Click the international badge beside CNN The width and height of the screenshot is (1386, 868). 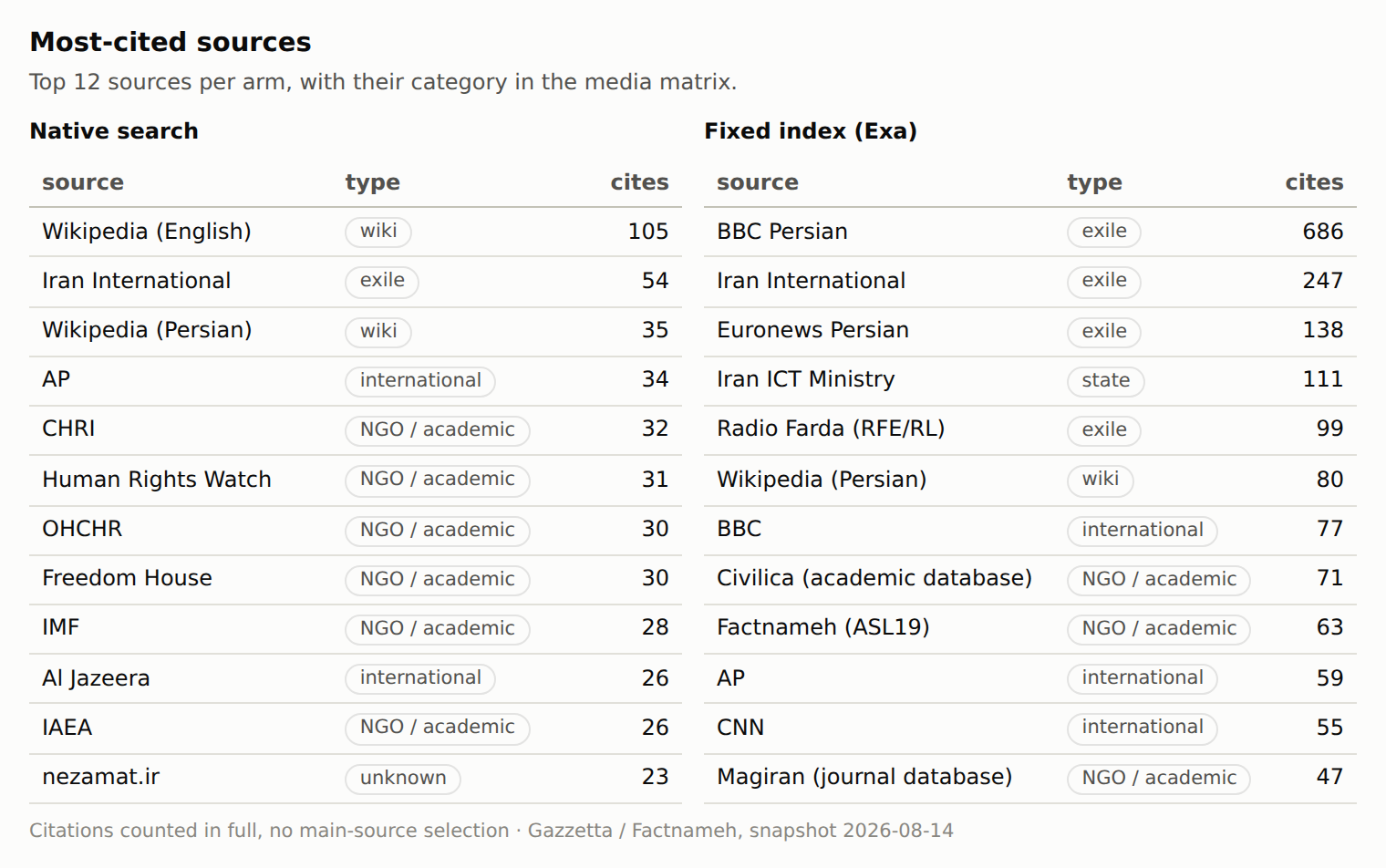click(x=1143, y=728)
